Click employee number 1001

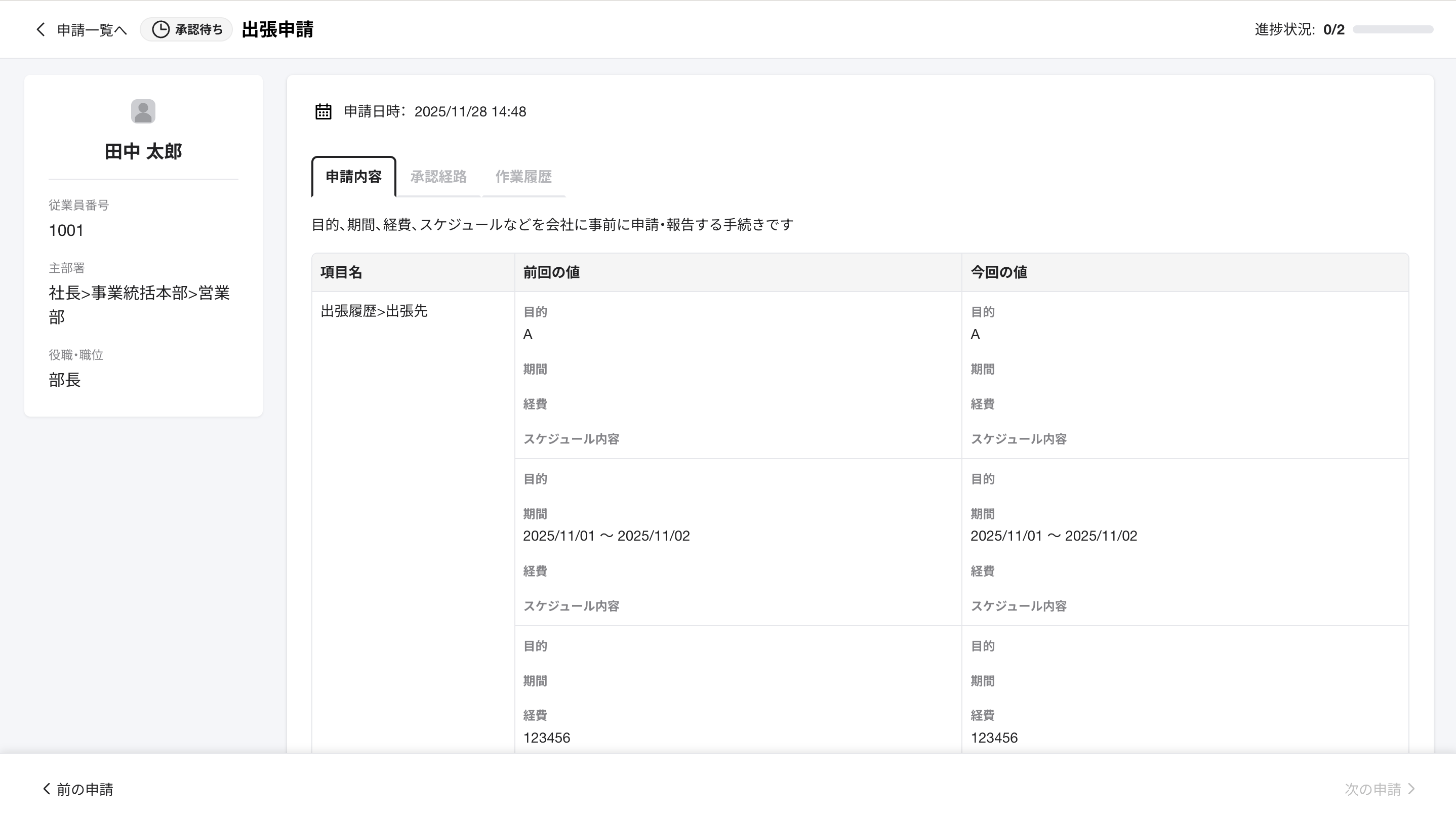point(66,230)
